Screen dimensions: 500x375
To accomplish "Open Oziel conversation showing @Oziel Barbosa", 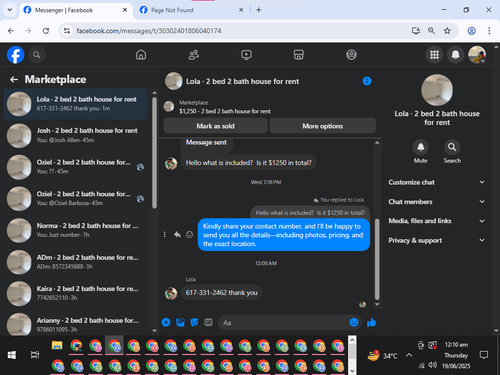I will (x=76, y=199).
